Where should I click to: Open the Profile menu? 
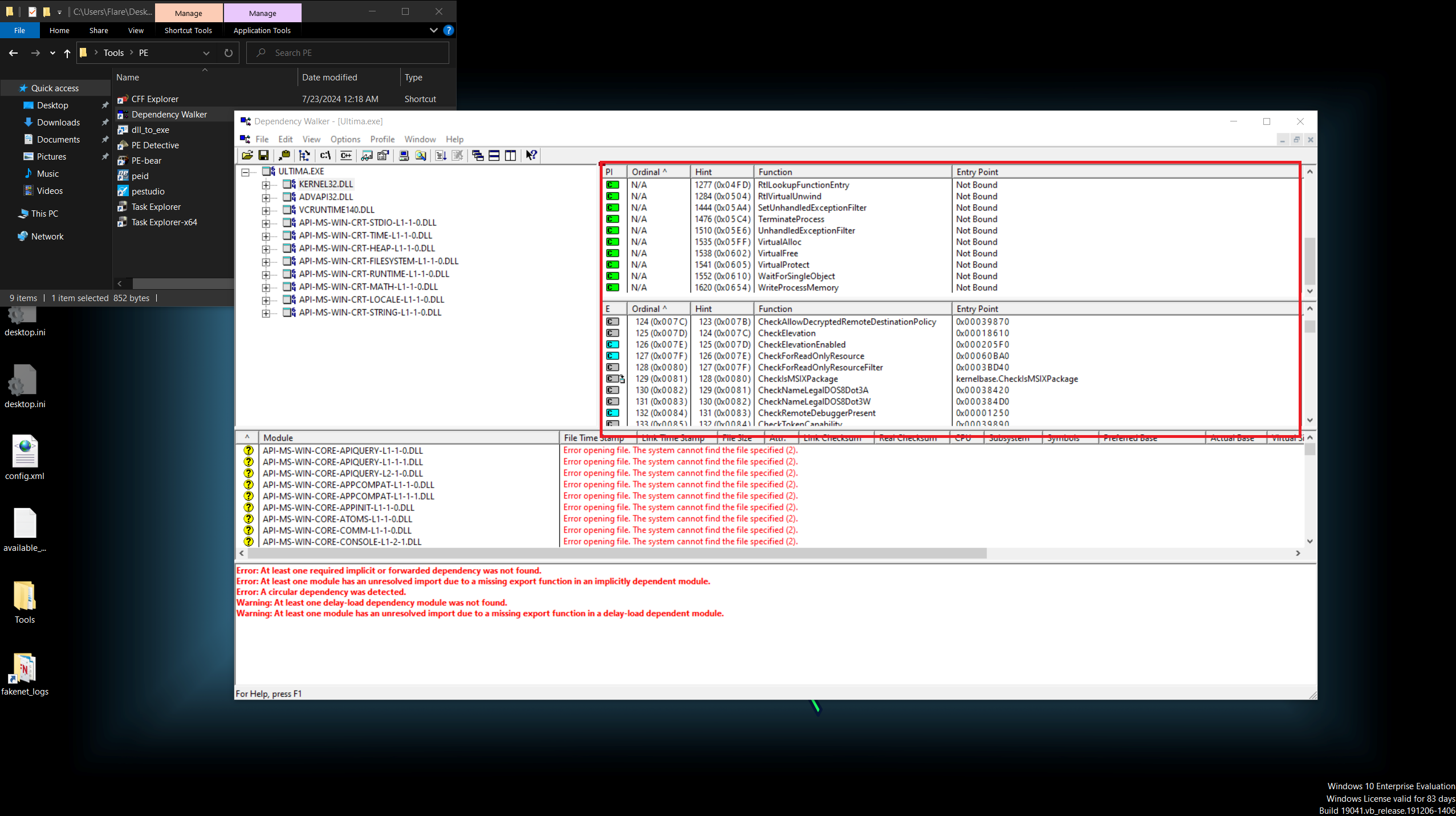pos(382,139)
